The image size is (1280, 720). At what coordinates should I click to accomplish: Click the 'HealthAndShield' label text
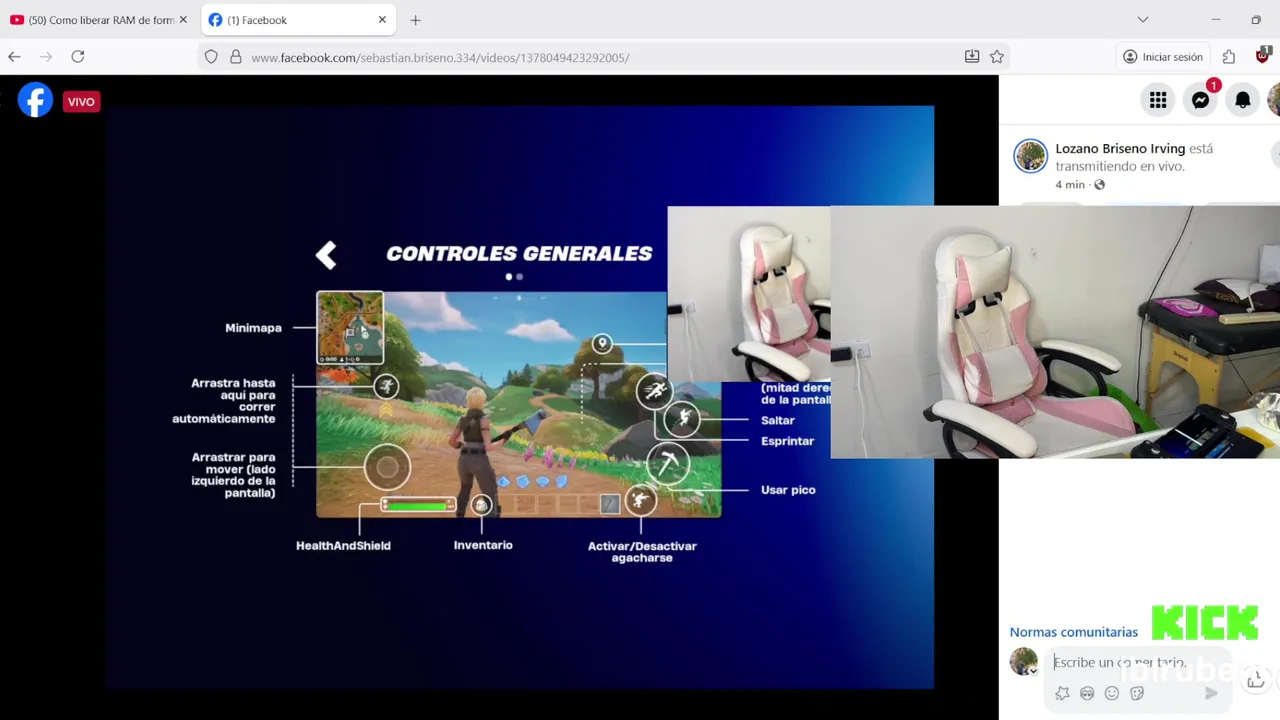[x=343, y=546]
